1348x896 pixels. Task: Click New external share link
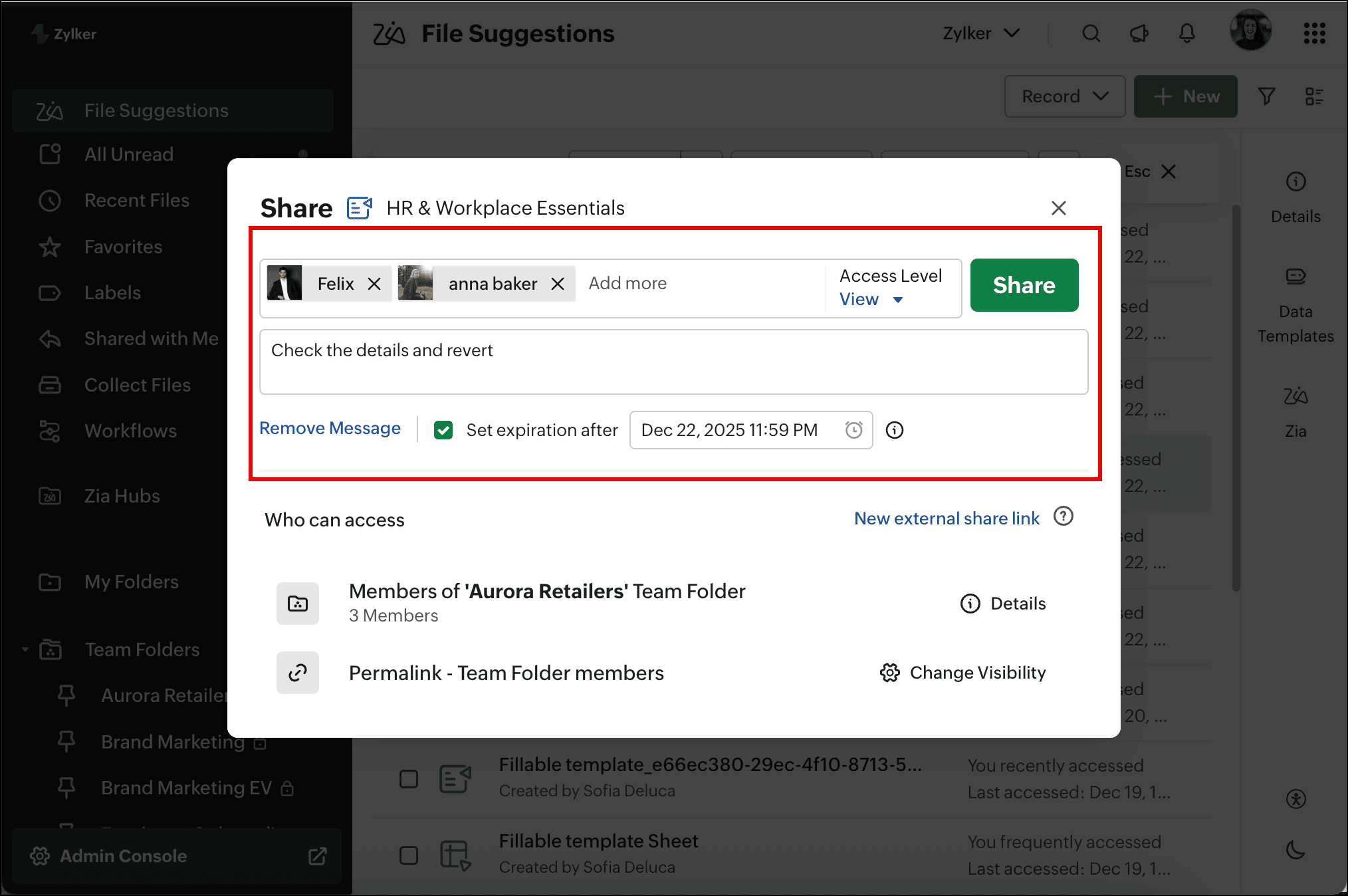(x=947, y=518)
